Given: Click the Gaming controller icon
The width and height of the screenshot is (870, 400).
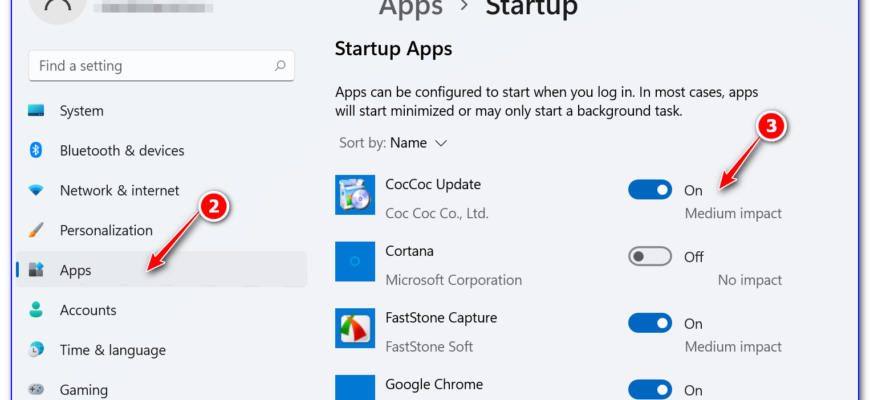Looking at the screenshot, I should (x=36, y=389).
